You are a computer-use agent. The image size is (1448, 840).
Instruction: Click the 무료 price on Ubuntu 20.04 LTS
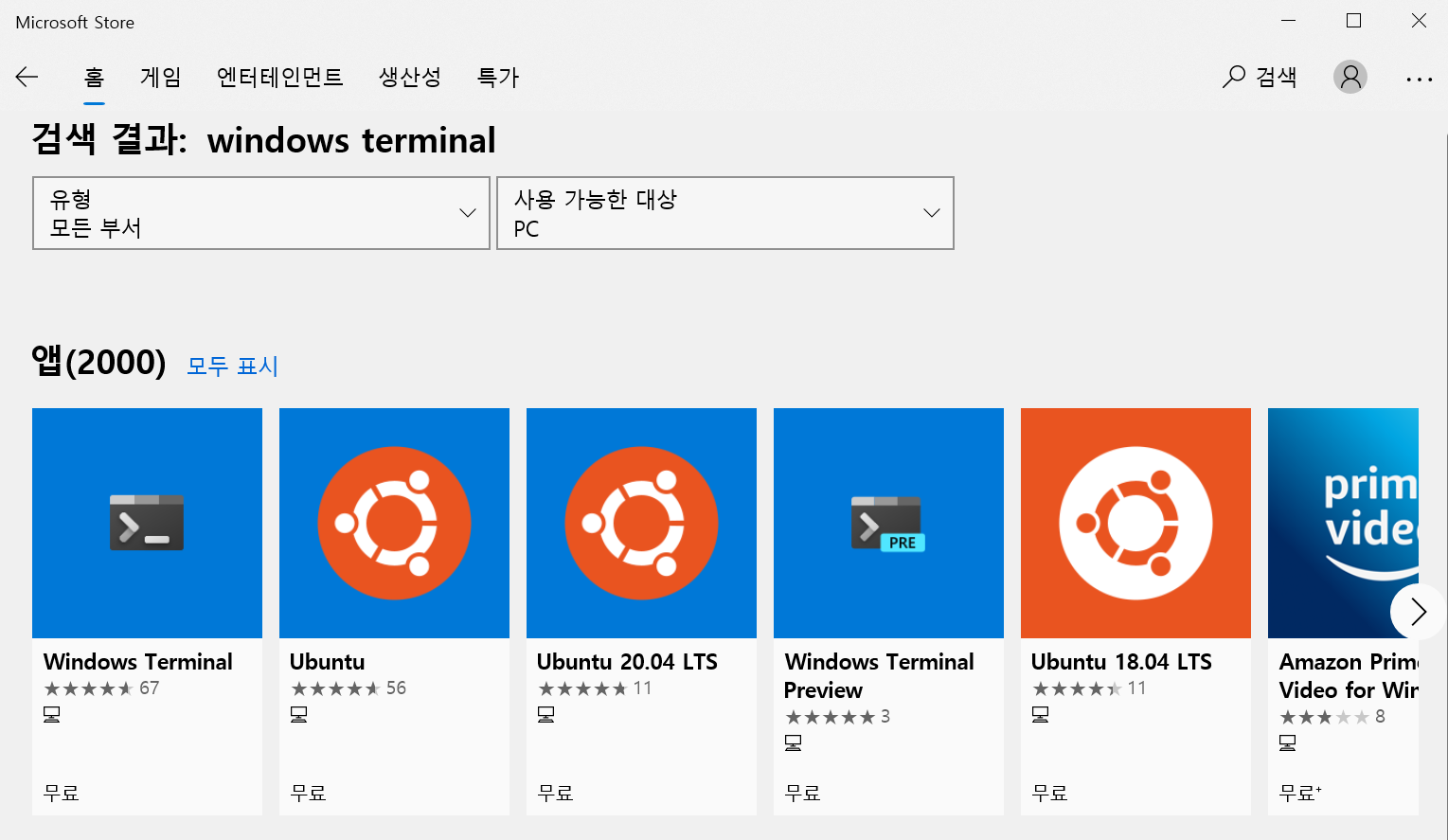click(556, 793)
